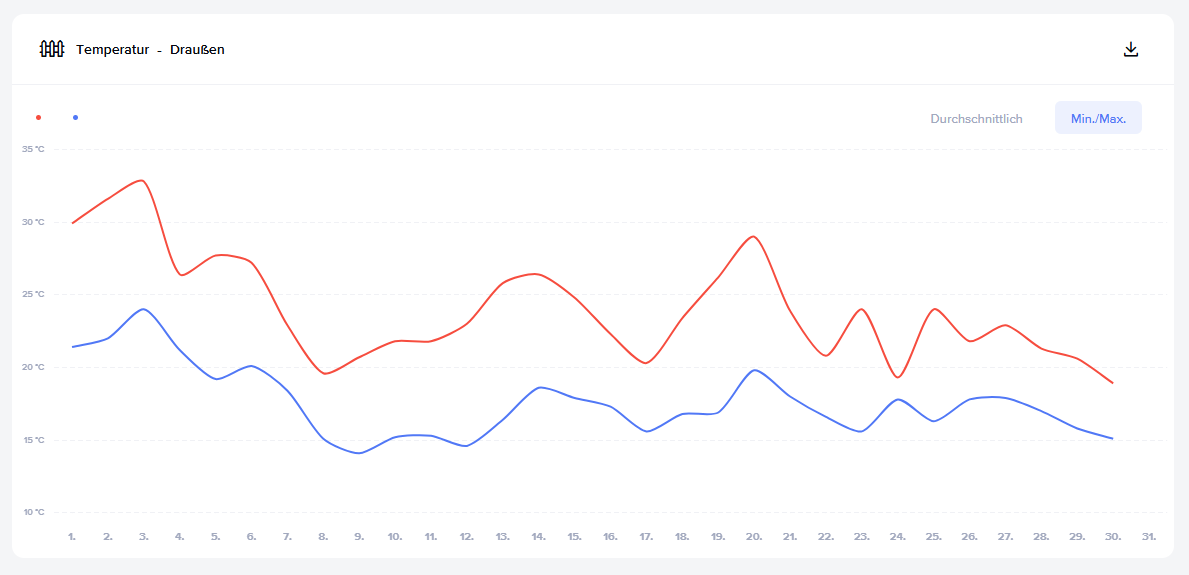Click the red line peak at day 20
Screen dimensions: 1189x575
coord(753,237)
